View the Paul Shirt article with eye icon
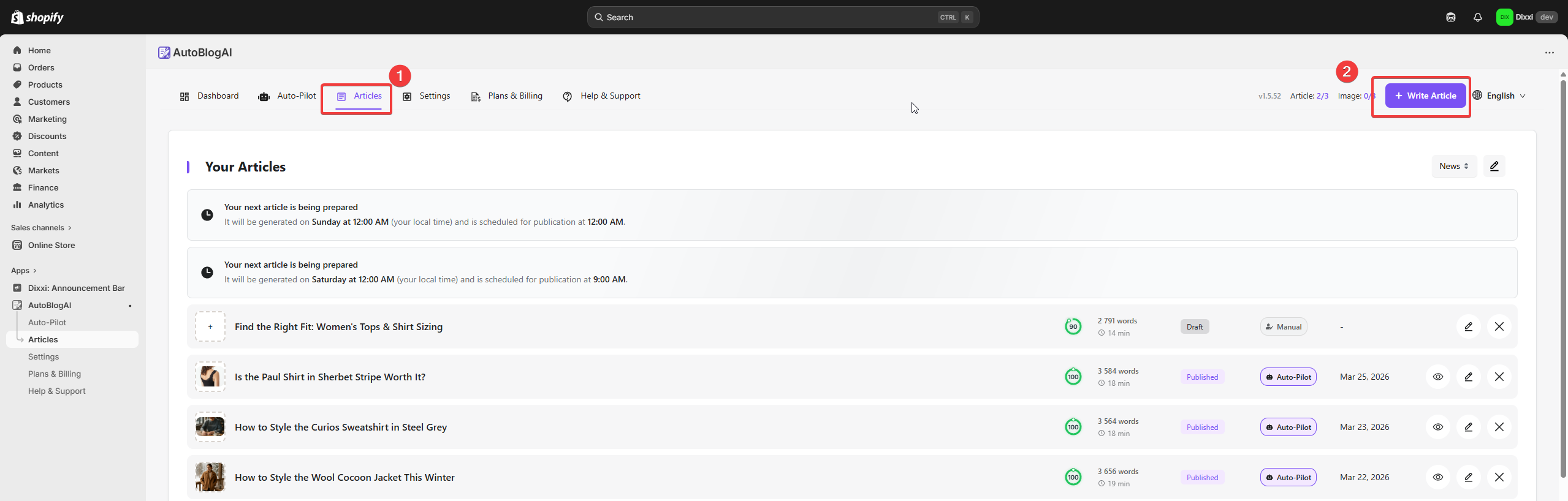The image size is (1568, 501). (x=1437, y=377)
